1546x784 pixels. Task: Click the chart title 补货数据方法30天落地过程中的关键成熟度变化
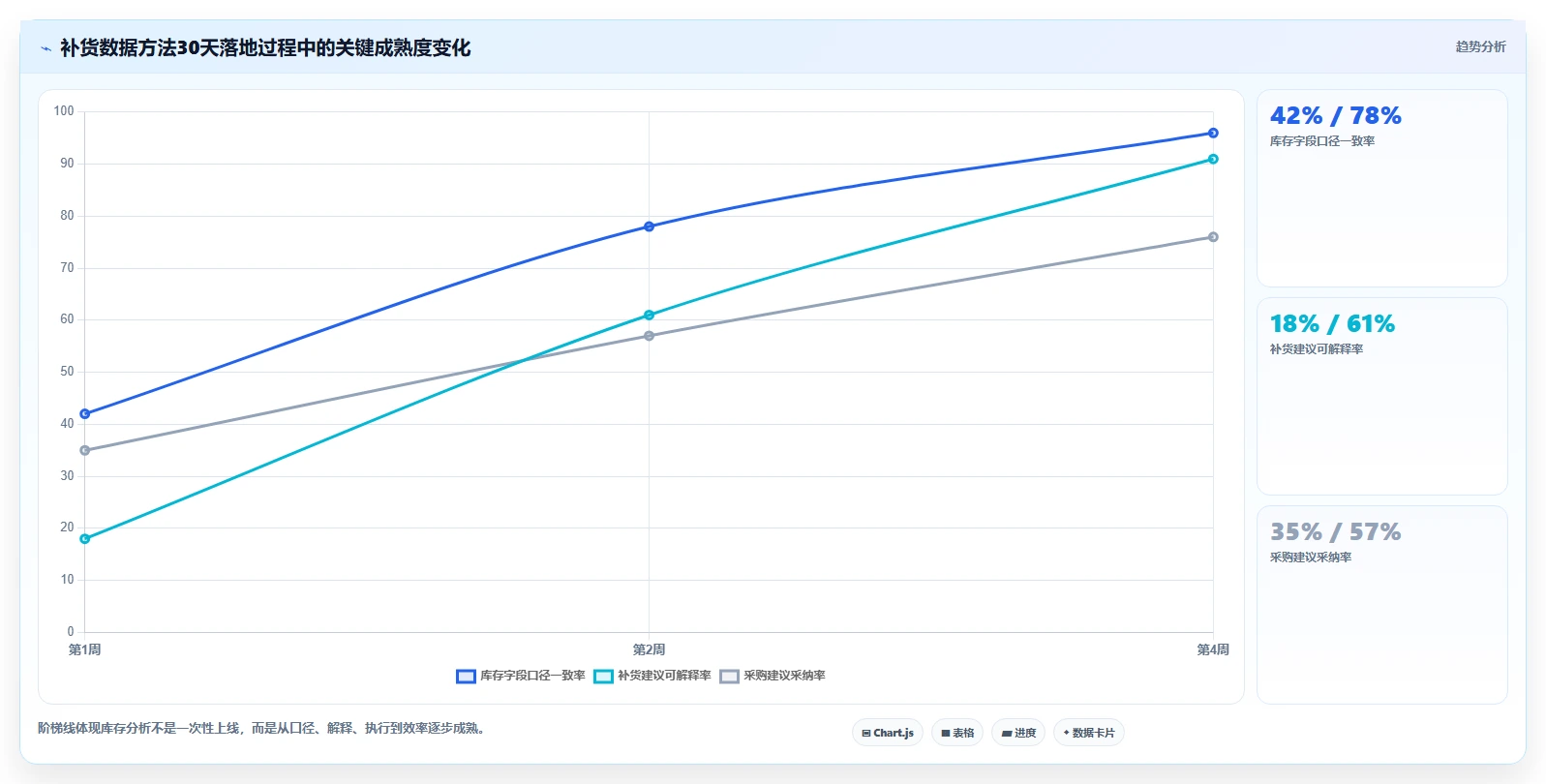point(265,47)
